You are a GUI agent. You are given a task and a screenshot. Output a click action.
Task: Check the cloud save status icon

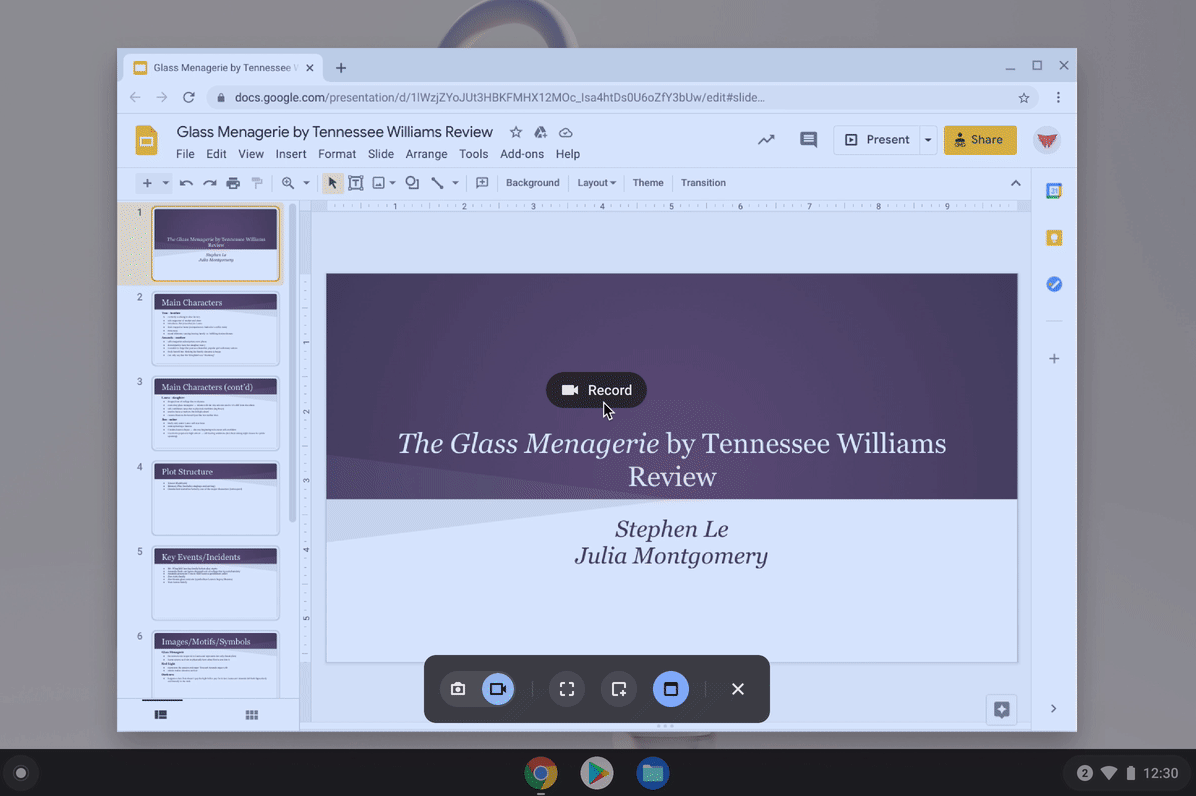tap(566, 133)
